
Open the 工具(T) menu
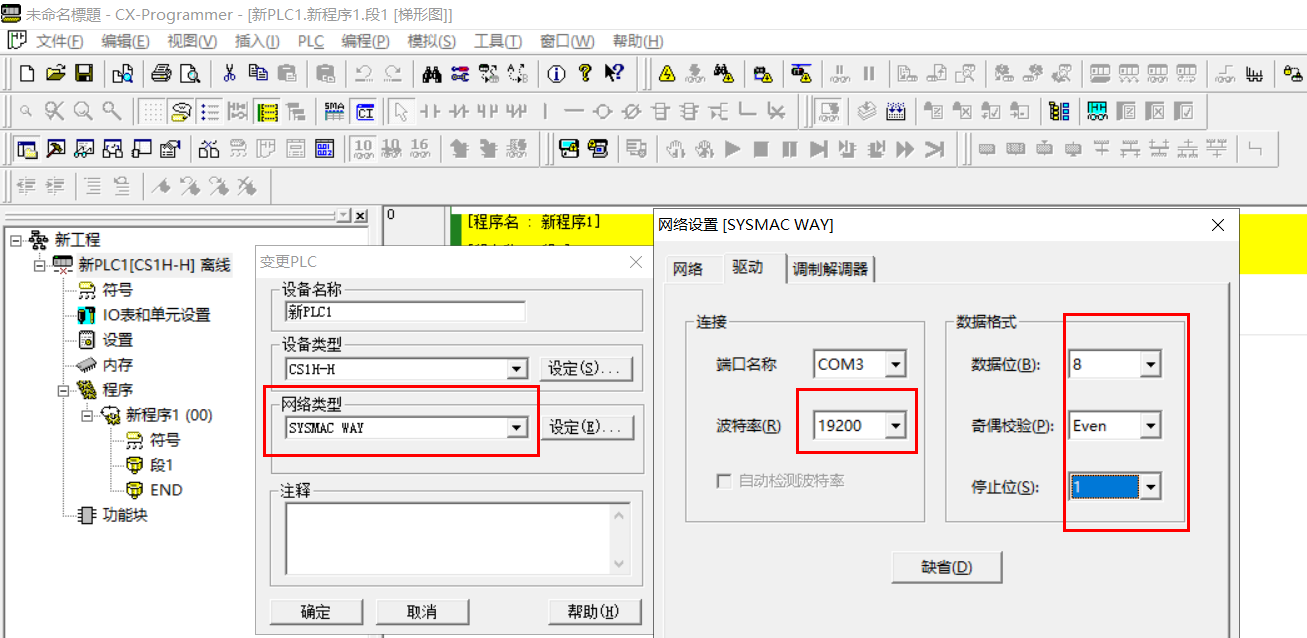[498, 41]
